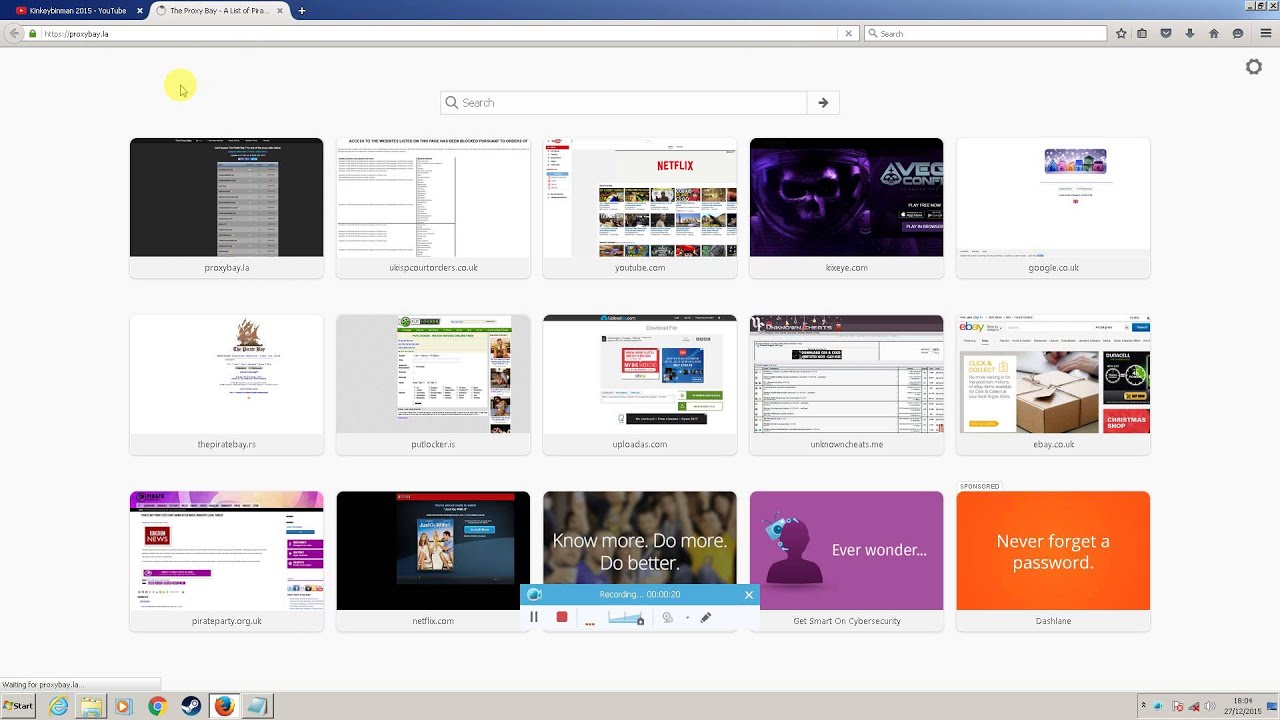Viewport: 1280px width, 720px height.
Task: Open new tab page settings gear
Action: click(1254, 67)
